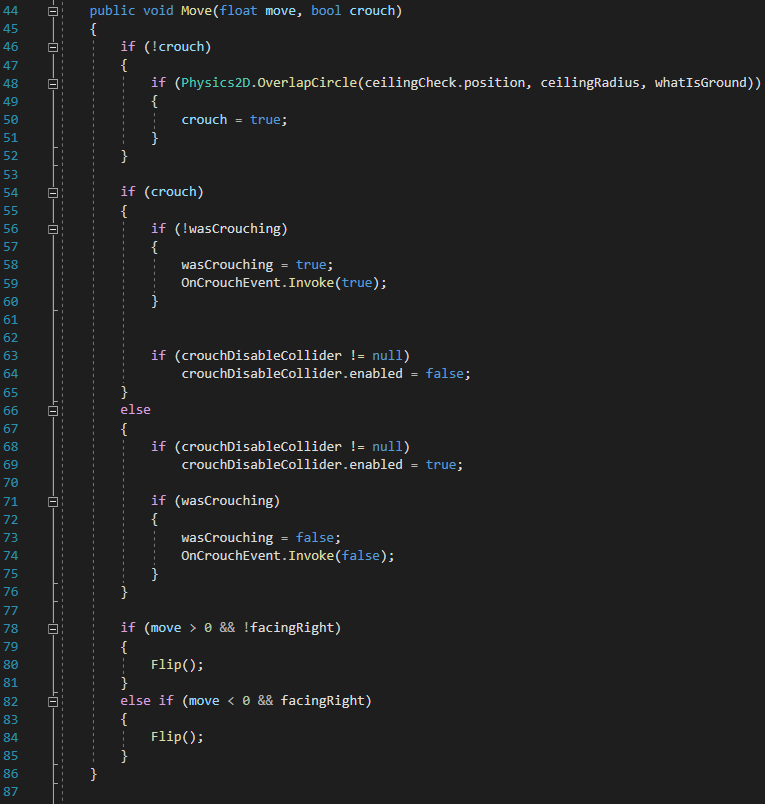765x804 pixels.
Task: Fold the 'else if (move < 0' block
Action: point(53,701)
